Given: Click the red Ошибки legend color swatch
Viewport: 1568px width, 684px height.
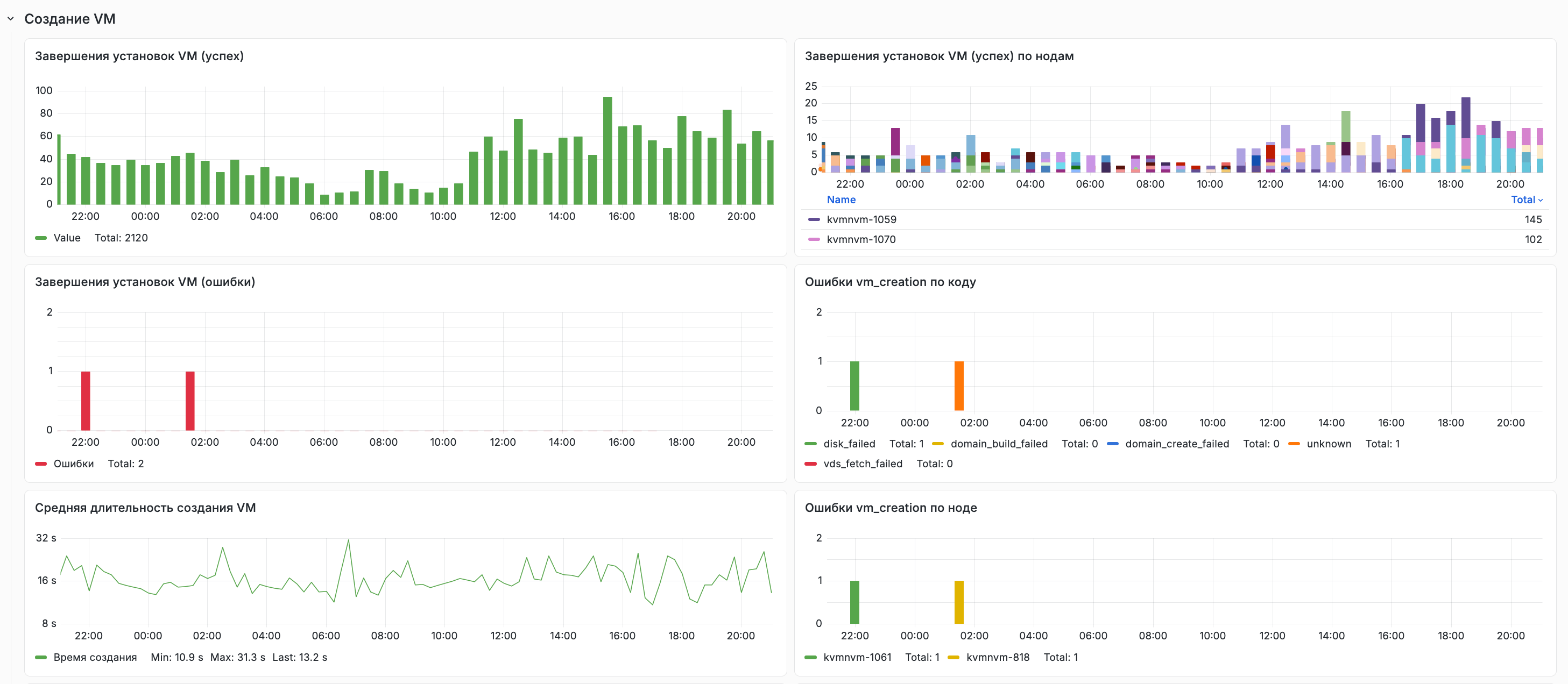Looking at the screenshot, I should pyautogui.click(x=41, y=464).
